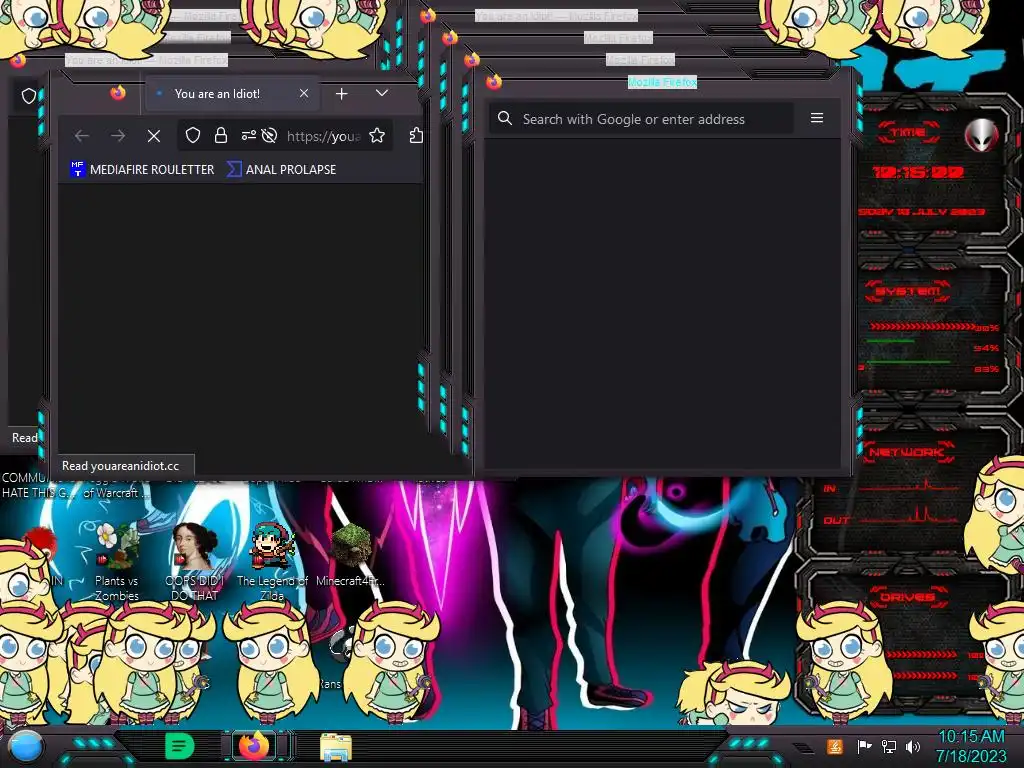Go forward with the forward arrow
1024x768 pixels.
tap(118, 136)
